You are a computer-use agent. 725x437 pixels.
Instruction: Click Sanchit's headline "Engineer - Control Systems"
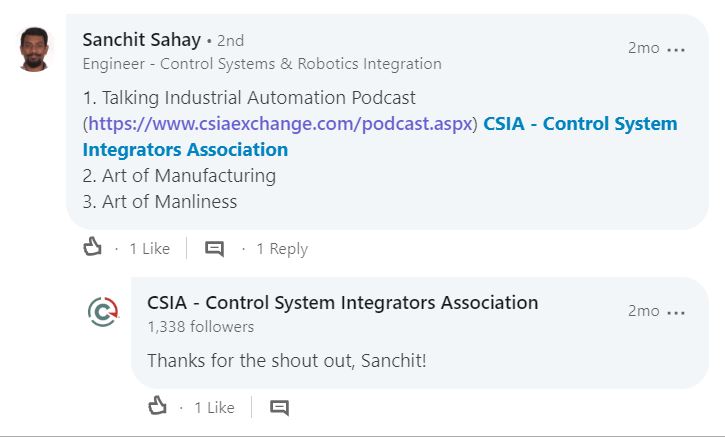pyautogui.click(x=262, y=64)
